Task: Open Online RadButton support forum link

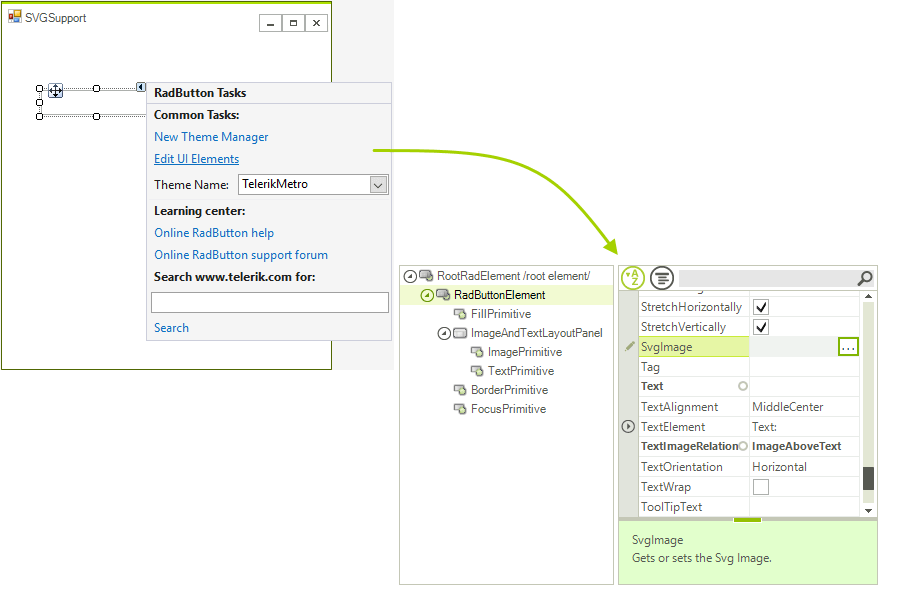Action: [240, 255]
